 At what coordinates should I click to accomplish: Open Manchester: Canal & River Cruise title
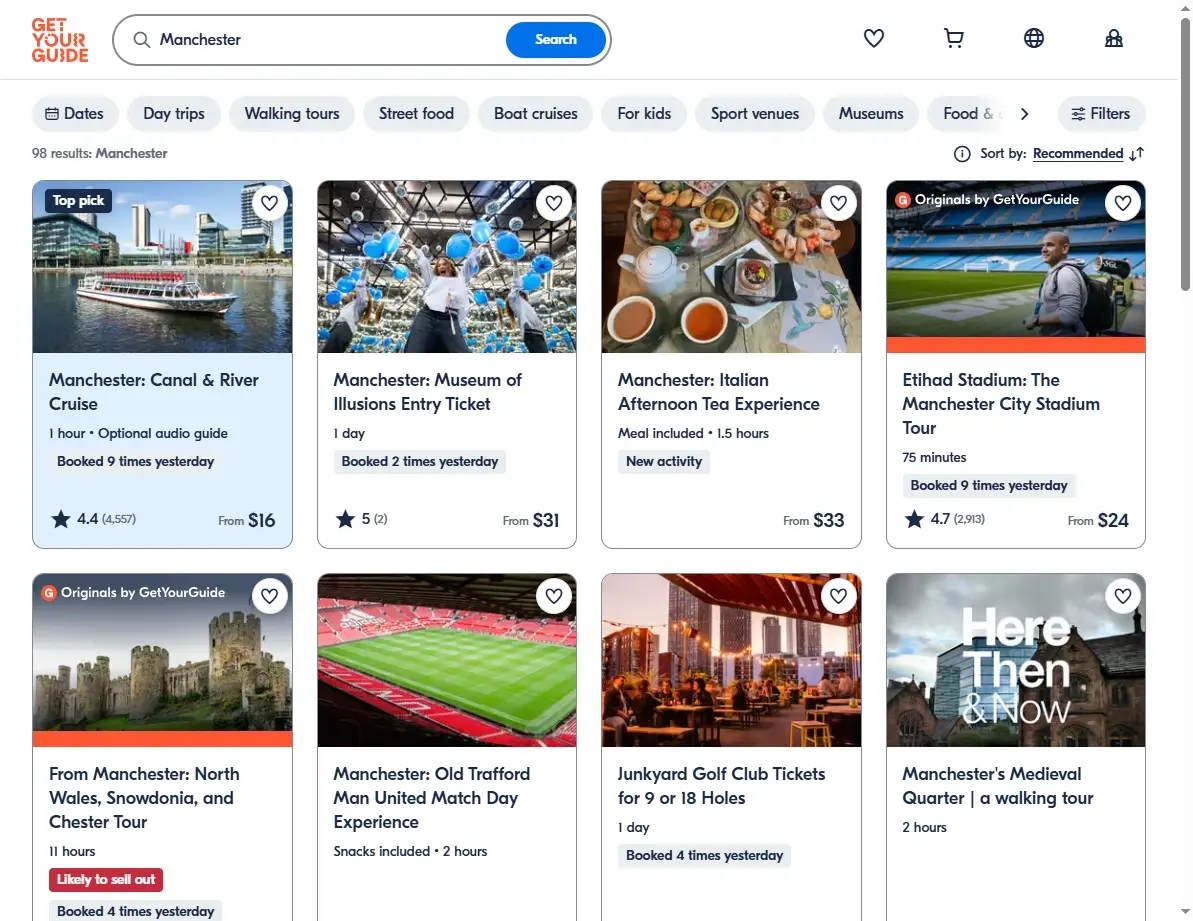click(154, 392)
